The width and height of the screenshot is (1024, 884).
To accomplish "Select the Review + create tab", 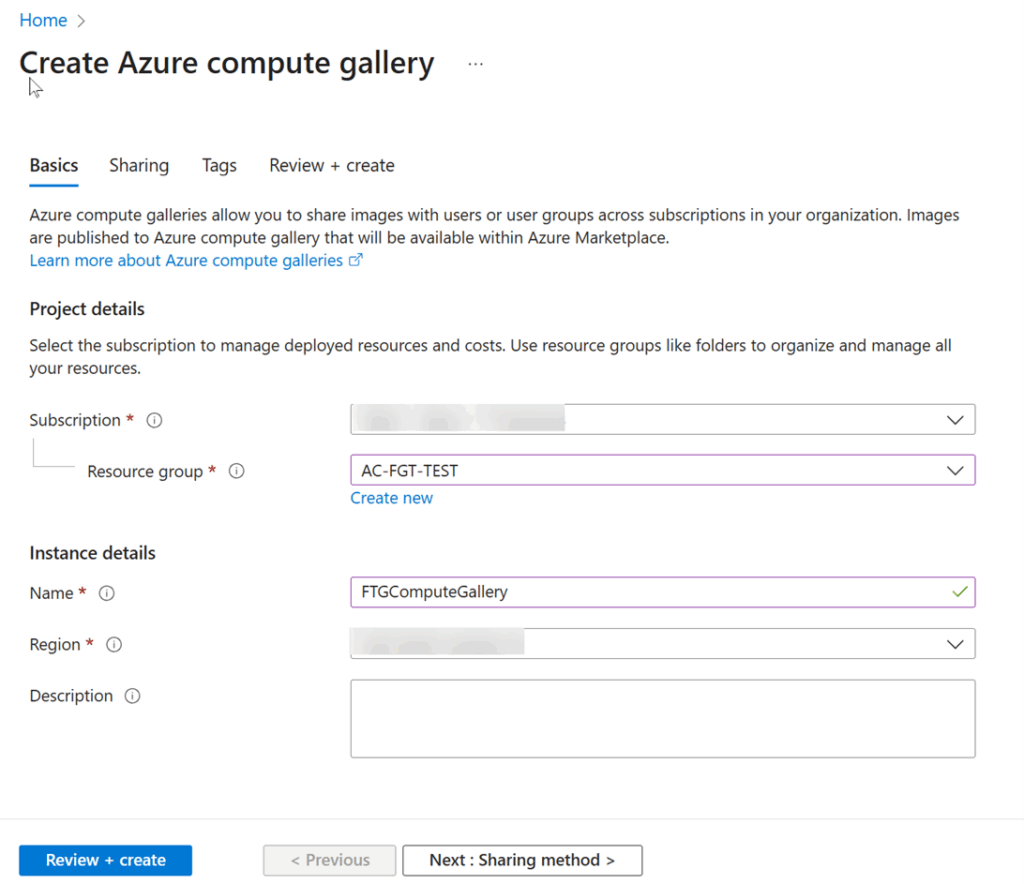I will pyautogui.click(x=331, y=165).
